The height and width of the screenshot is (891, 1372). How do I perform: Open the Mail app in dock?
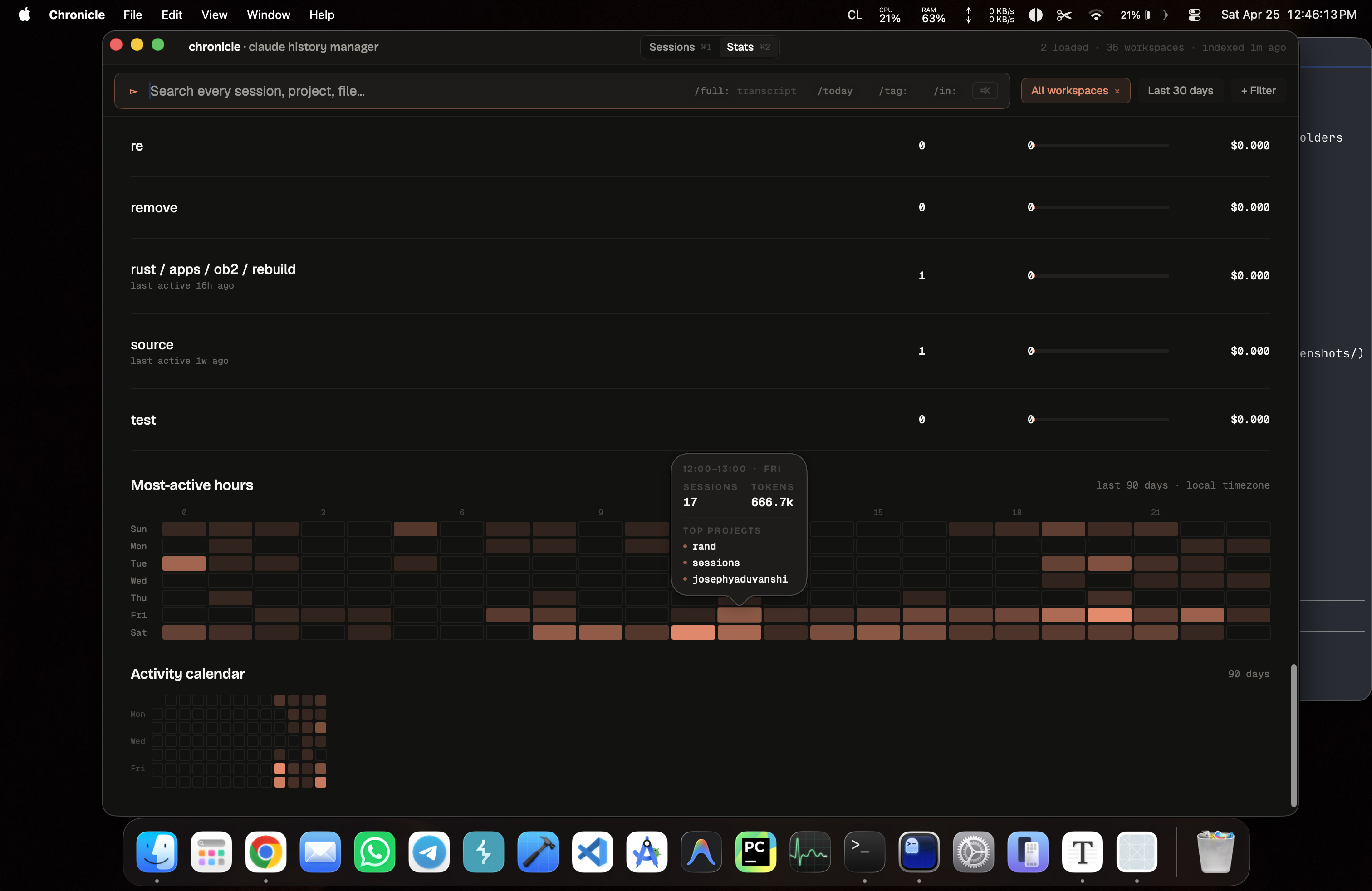tap(320, 852)
